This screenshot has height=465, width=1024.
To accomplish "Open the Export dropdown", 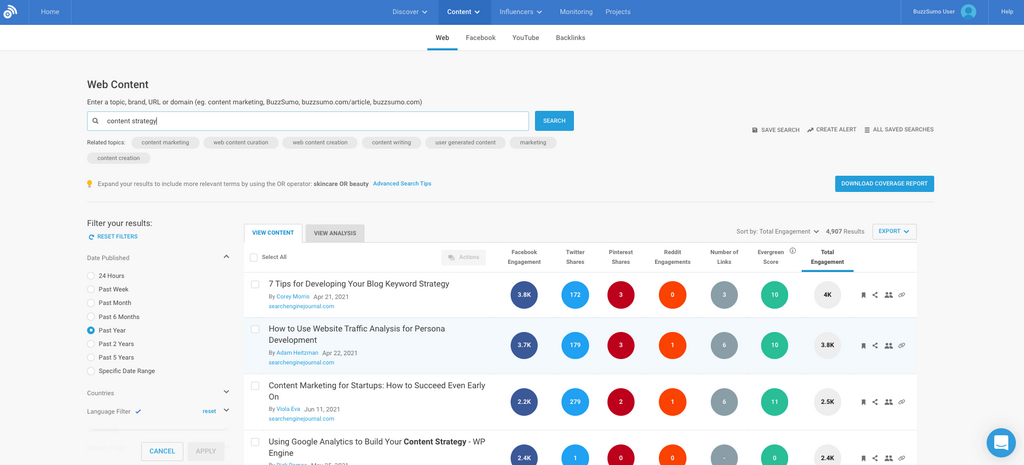I will [894, 231].
